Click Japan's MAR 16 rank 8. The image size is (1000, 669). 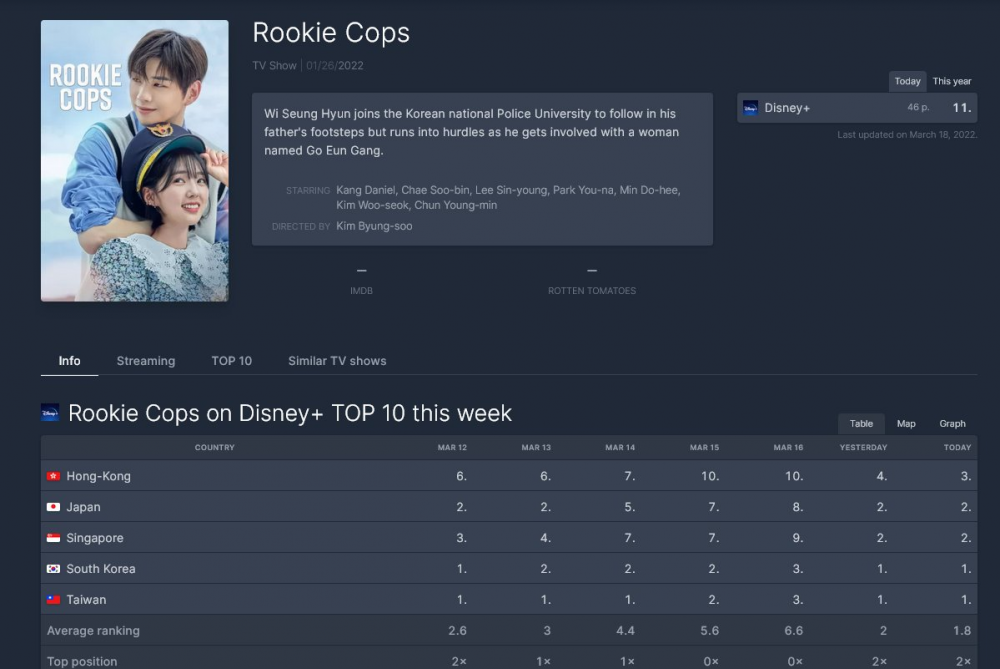pyautogui.click(x=797, y=507)
